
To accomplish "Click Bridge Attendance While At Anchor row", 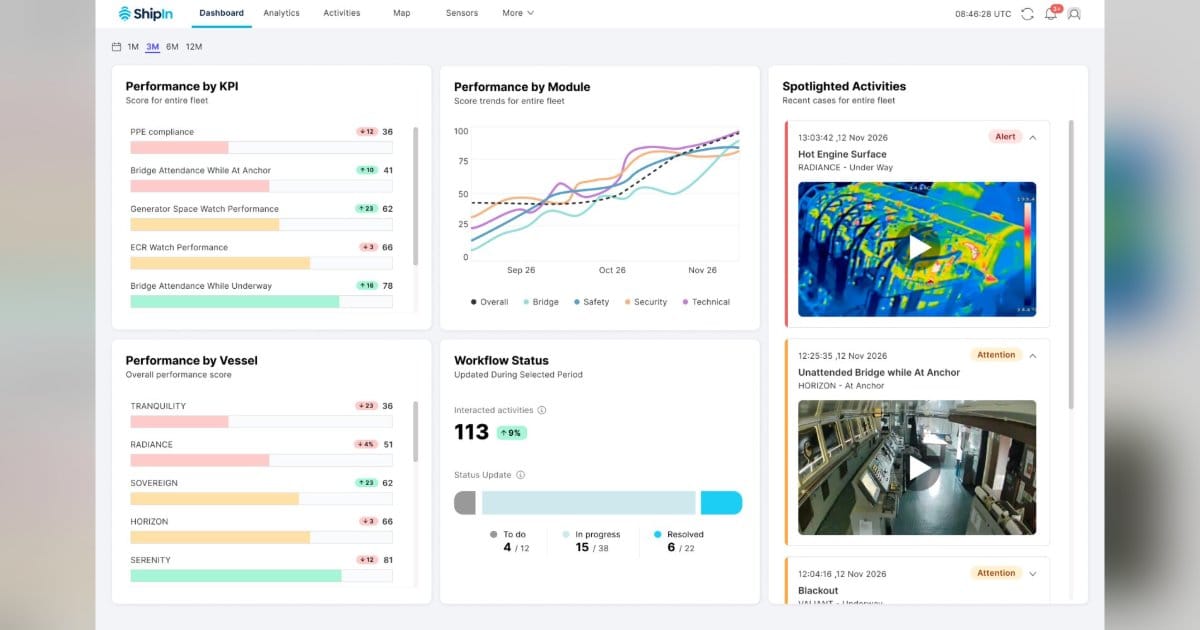I will (261, 178).
